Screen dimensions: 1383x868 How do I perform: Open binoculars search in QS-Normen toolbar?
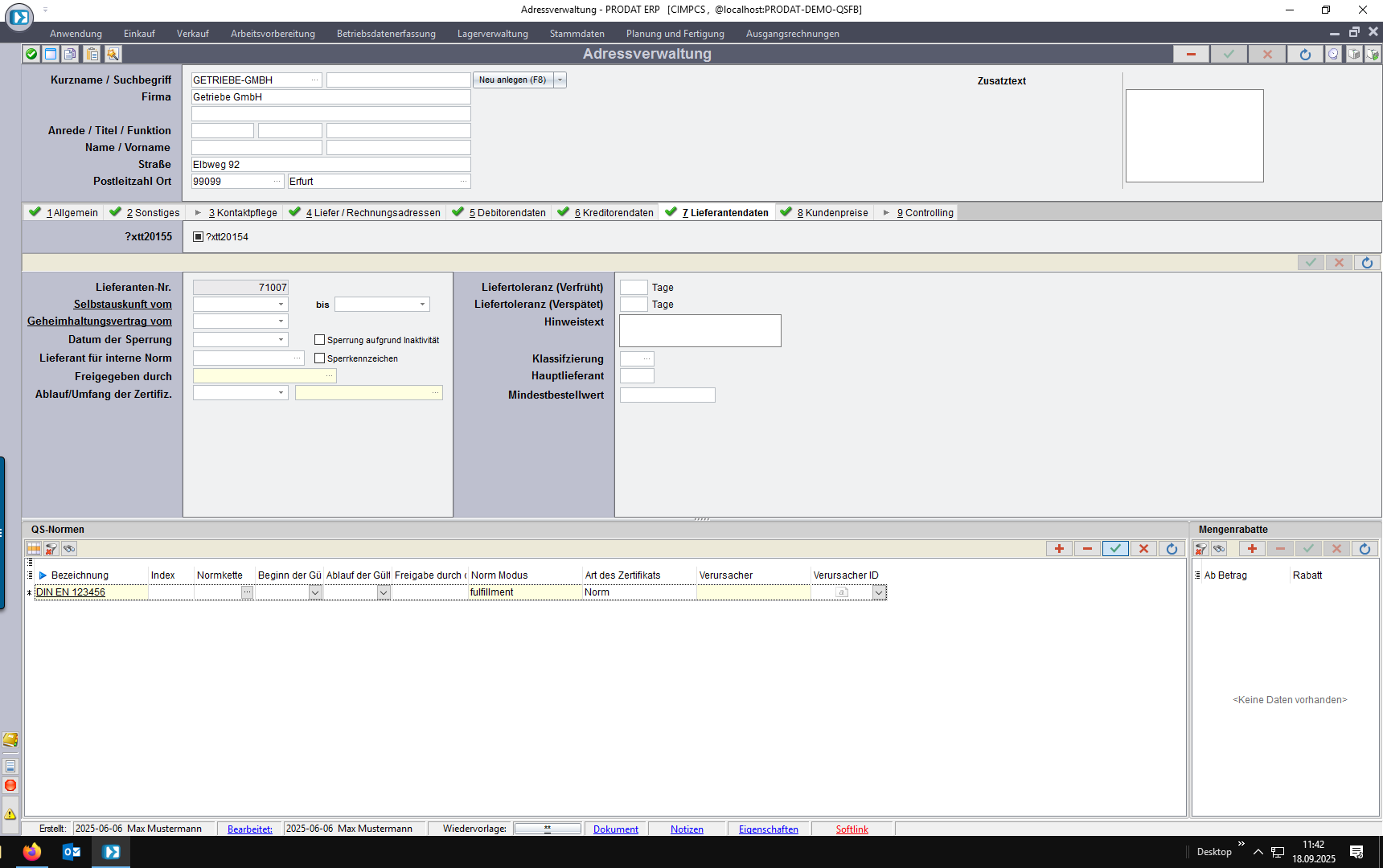[x=70, y=549]
